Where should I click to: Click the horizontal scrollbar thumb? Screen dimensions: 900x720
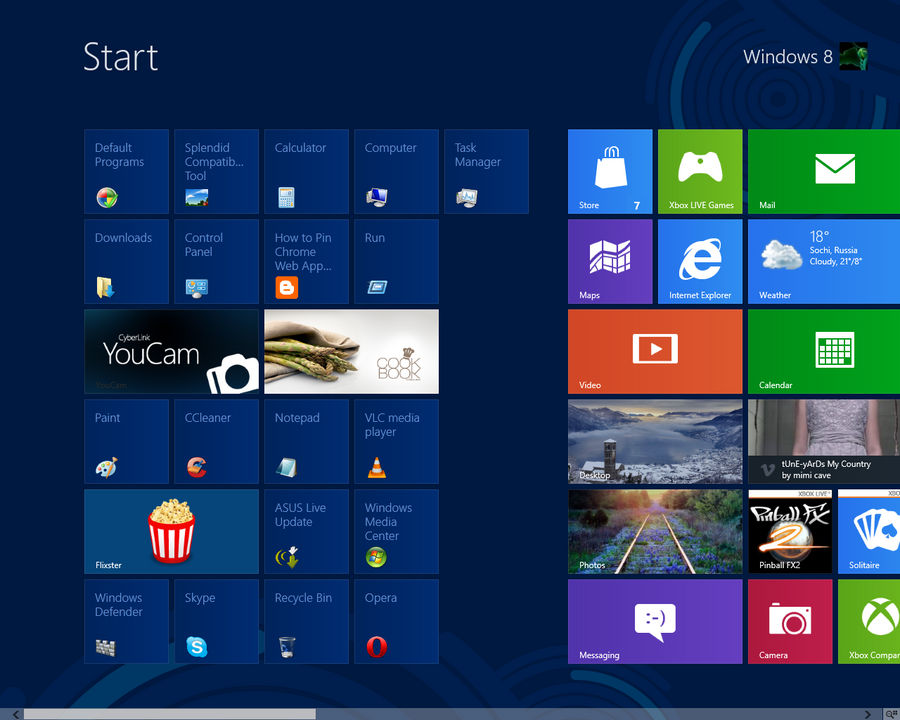pos(169,714)
